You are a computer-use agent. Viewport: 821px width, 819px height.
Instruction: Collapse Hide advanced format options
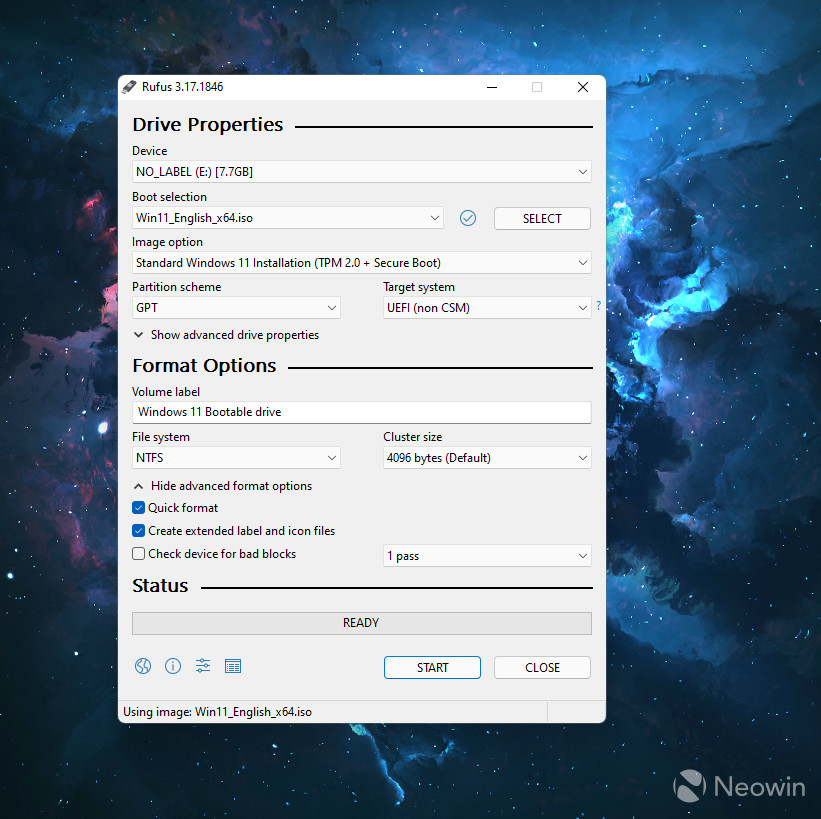(223, 486)
